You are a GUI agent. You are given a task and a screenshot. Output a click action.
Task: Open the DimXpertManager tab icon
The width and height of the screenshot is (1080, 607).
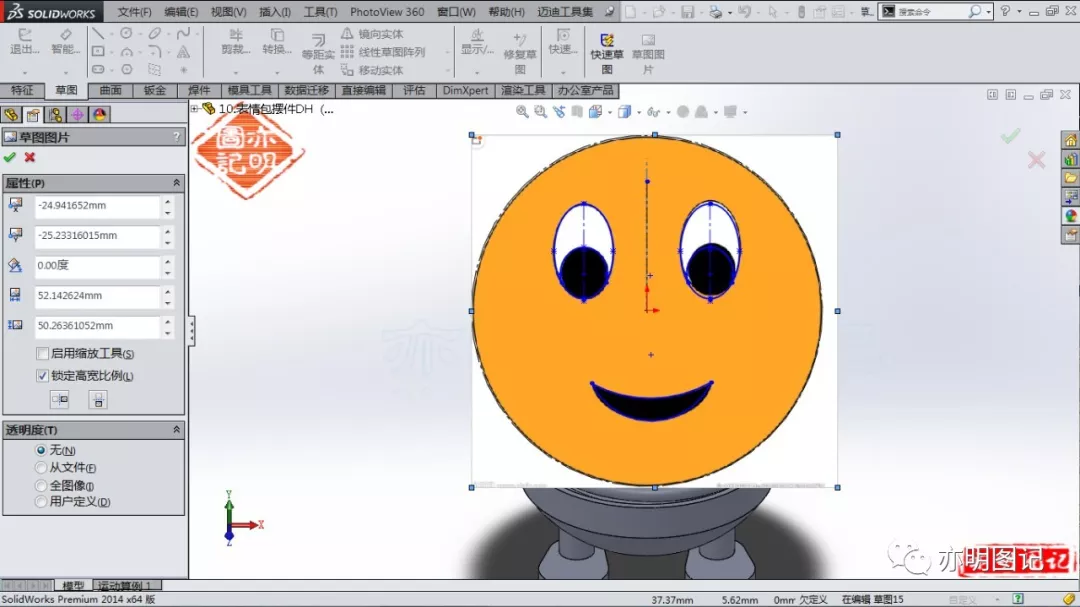77,114
